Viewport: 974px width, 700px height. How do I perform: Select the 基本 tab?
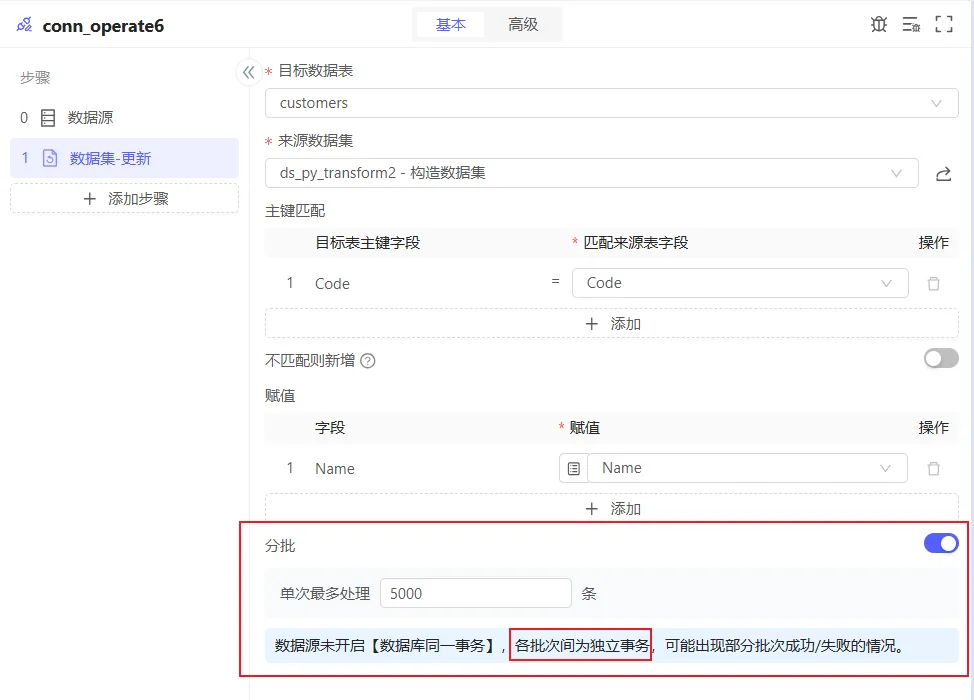click(x=451, y=25)
